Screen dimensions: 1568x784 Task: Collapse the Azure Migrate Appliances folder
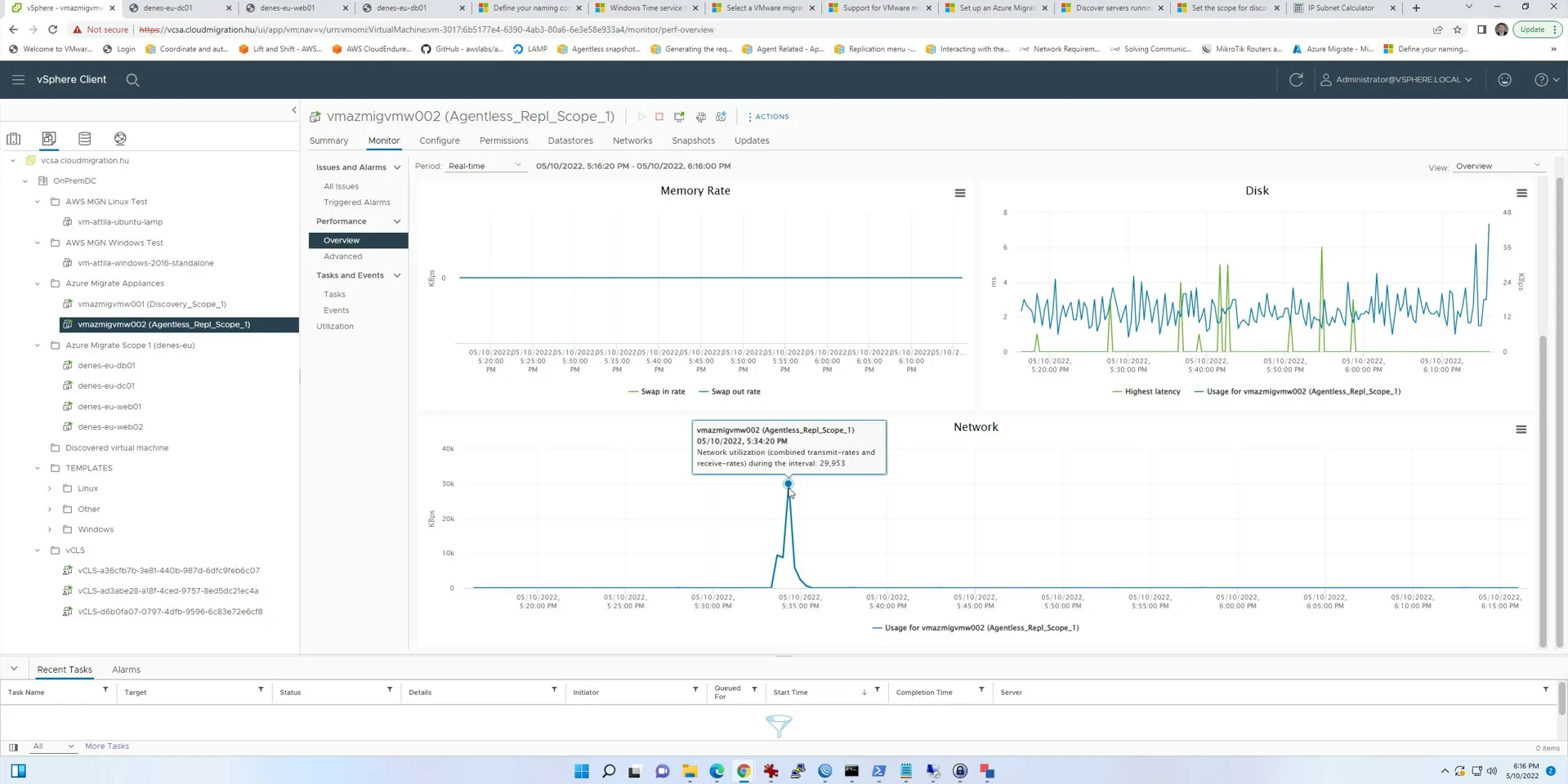pyautogui.click(x=38, y=283)
